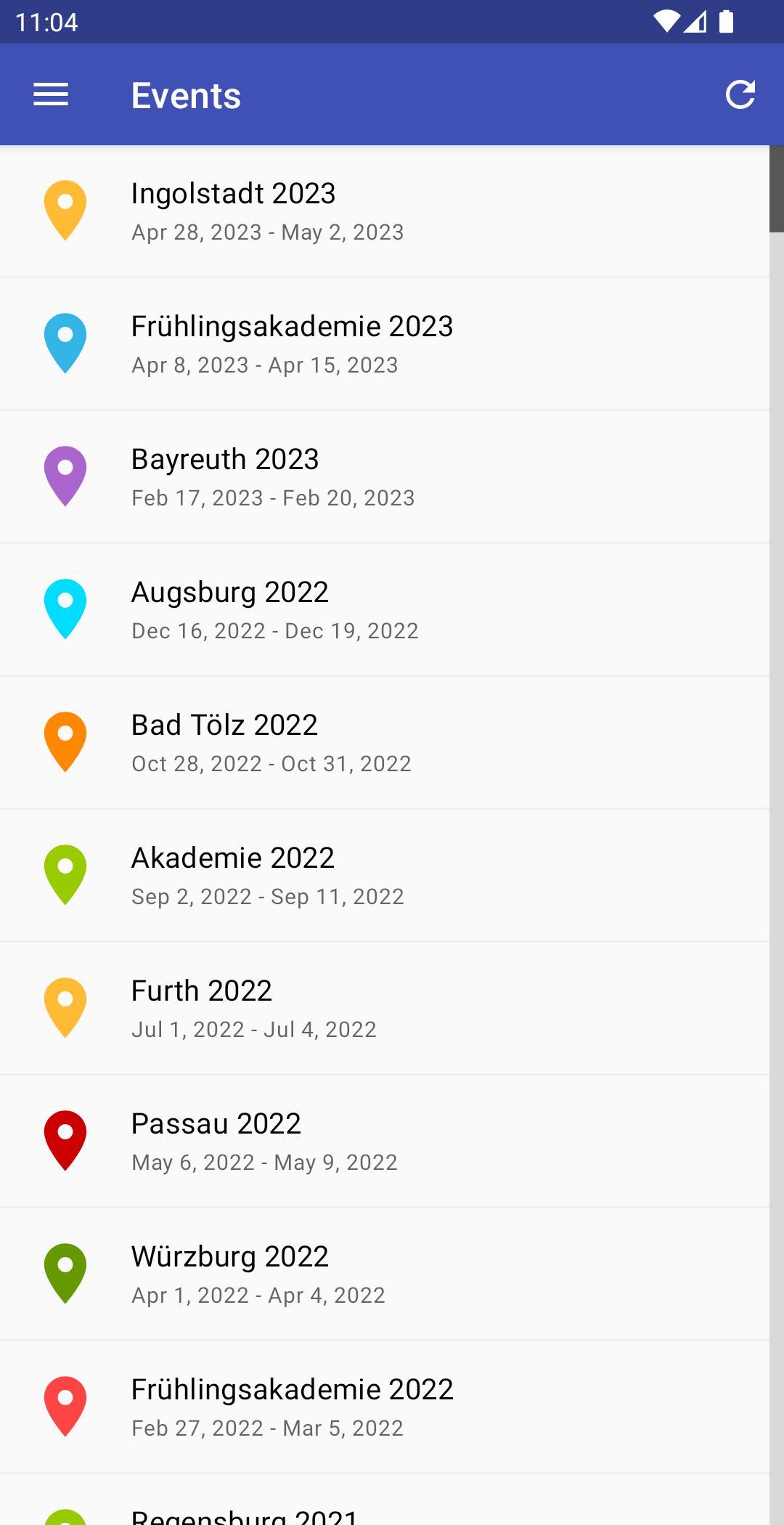
Task: Click the purple pin beside Bayreuth 2023
Action: [65, 476]
